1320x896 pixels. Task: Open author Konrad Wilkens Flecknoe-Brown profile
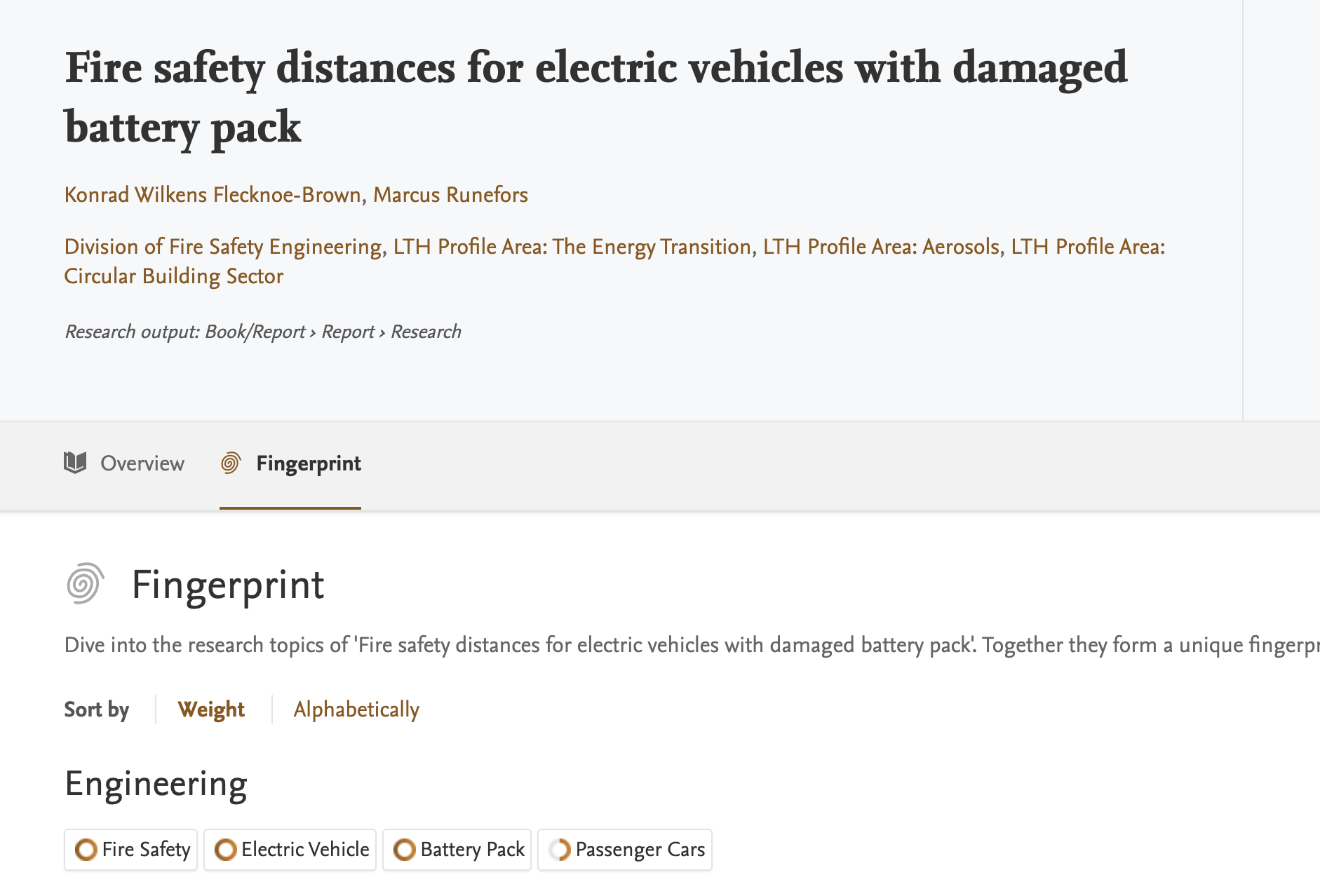tap(213, 195)
